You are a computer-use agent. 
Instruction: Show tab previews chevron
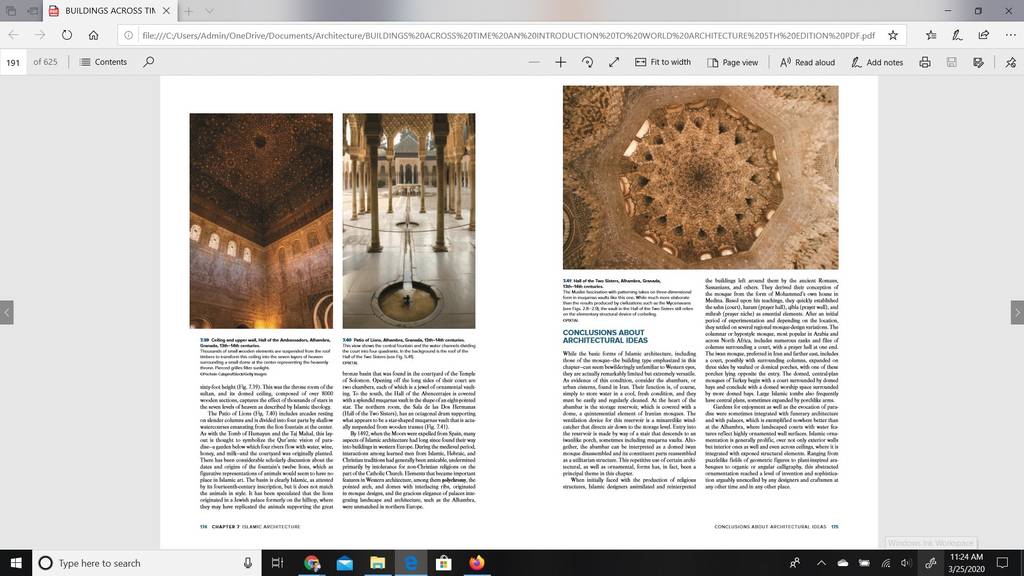(209, 10)
